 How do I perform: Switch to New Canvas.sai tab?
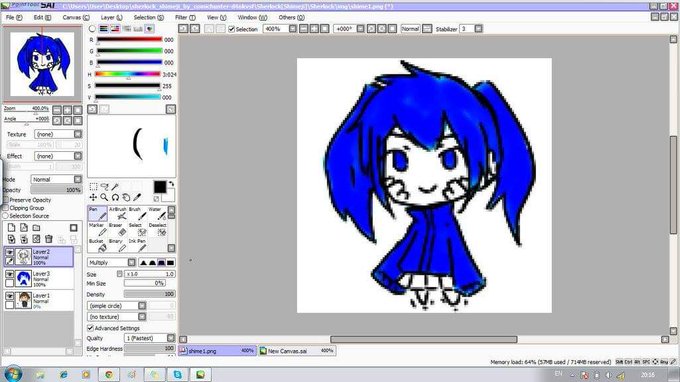click(x=297, y=351)
